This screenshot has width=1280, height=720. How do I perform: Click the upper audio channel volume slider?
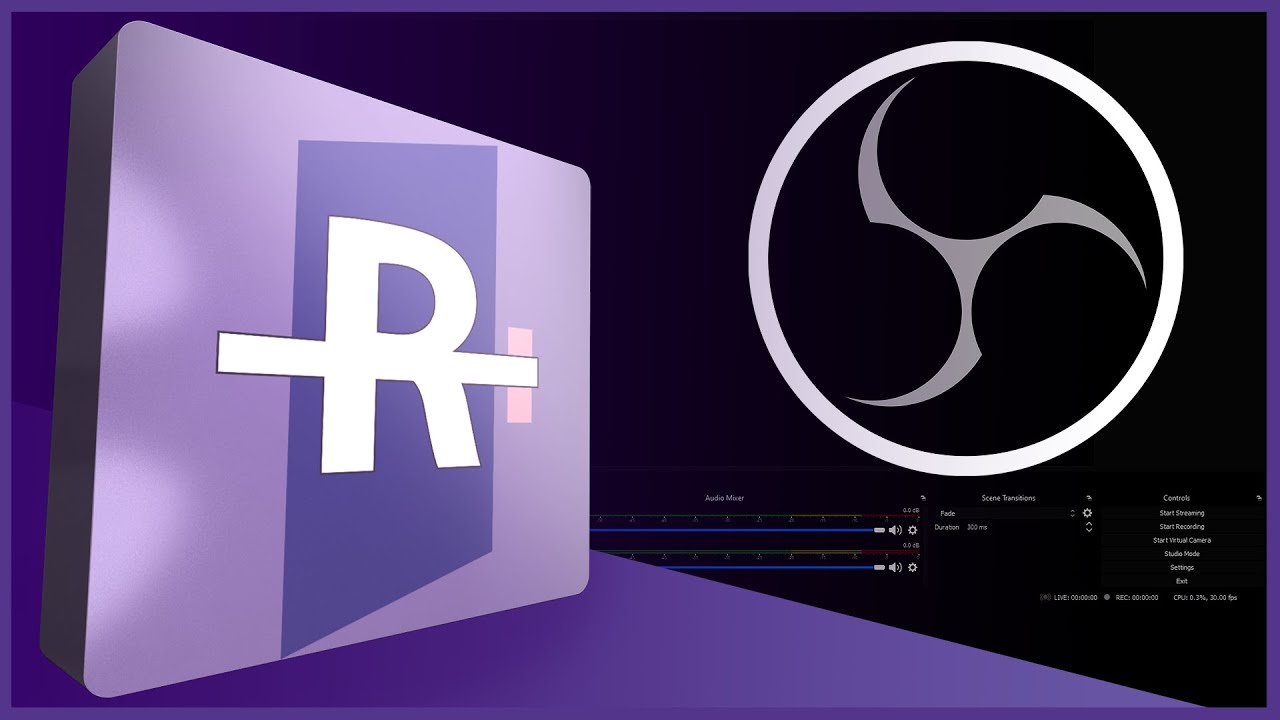(x=738, y=530)
